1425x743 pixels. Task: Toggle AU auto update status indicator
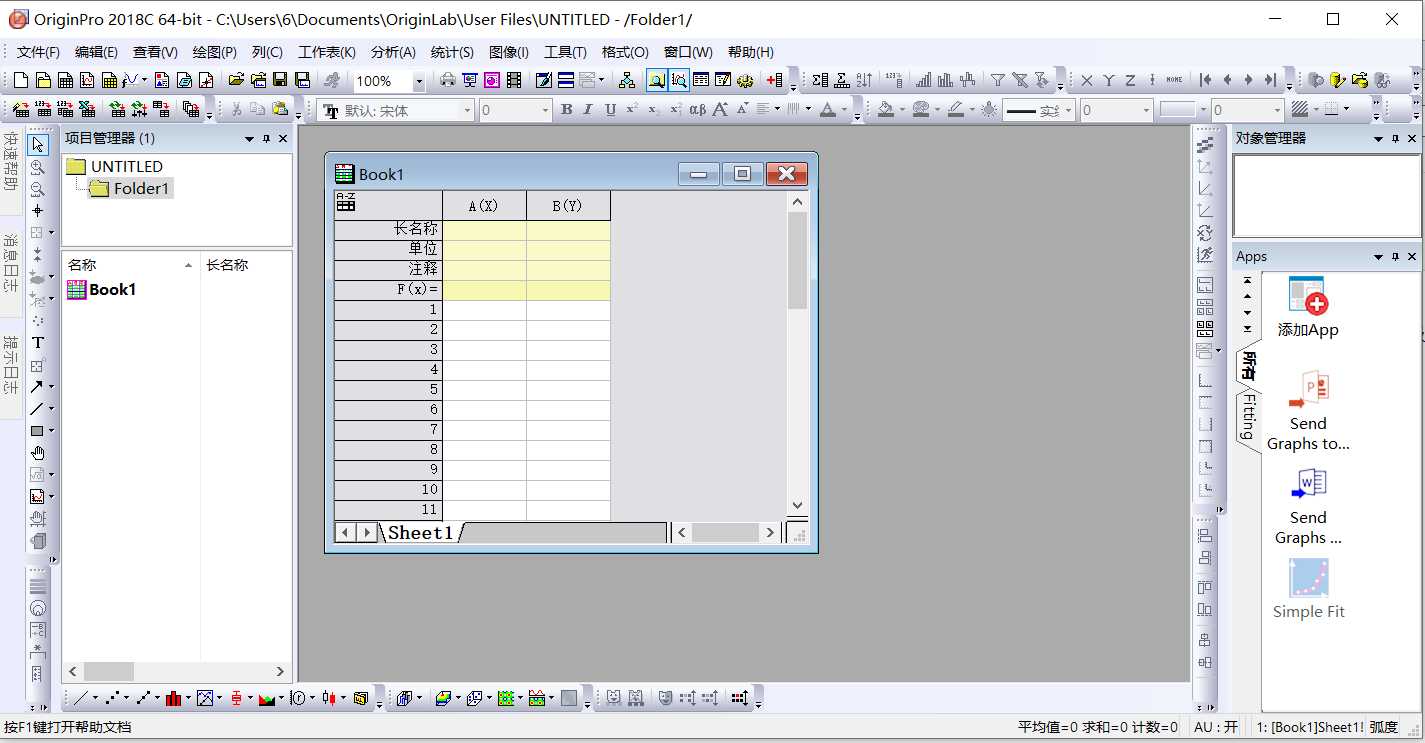tap(1216, 727)
